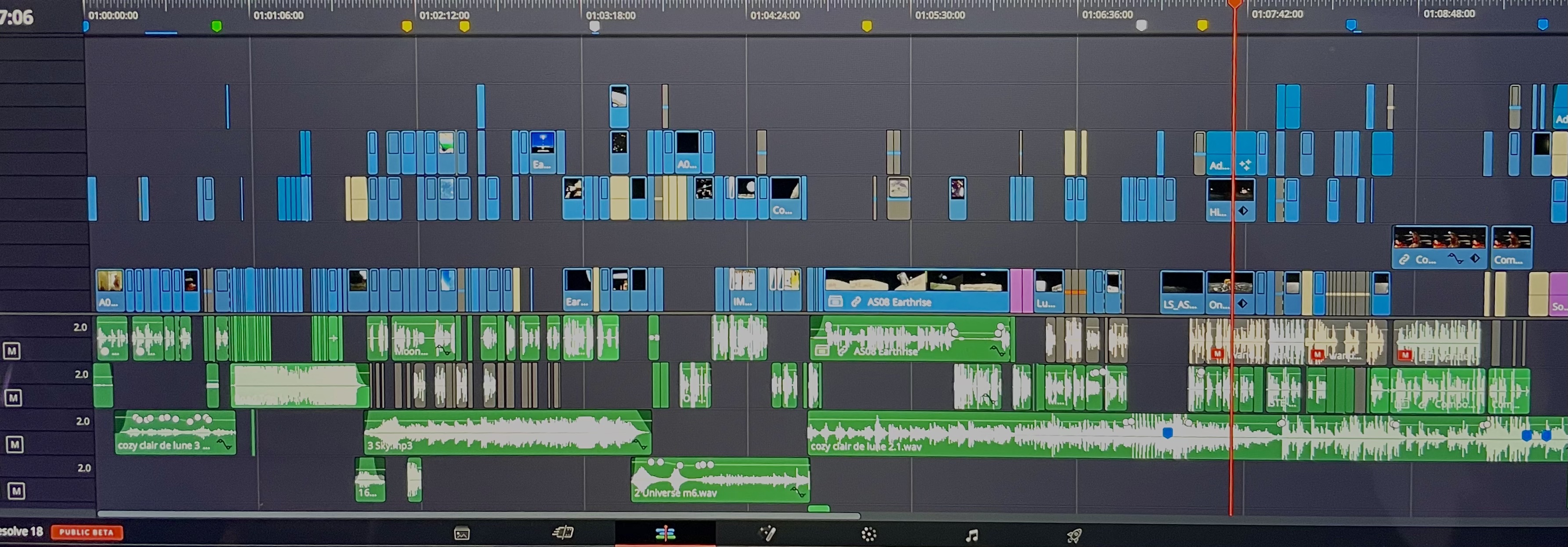Image resolution: width=1568 pixels, height=547 pixels.
Task: Click box icon on AS08 Earthrise video clip
Action: click(836, 302)
